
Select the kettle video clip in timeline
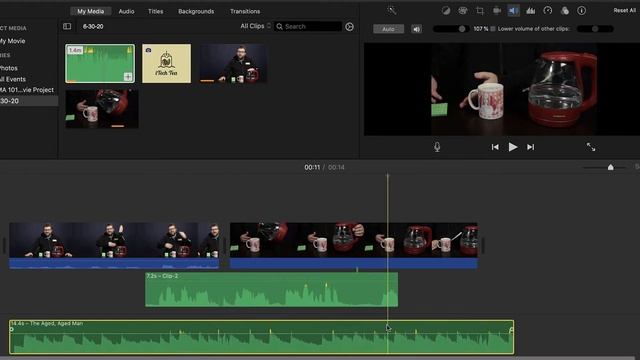(x=353, y=245)
